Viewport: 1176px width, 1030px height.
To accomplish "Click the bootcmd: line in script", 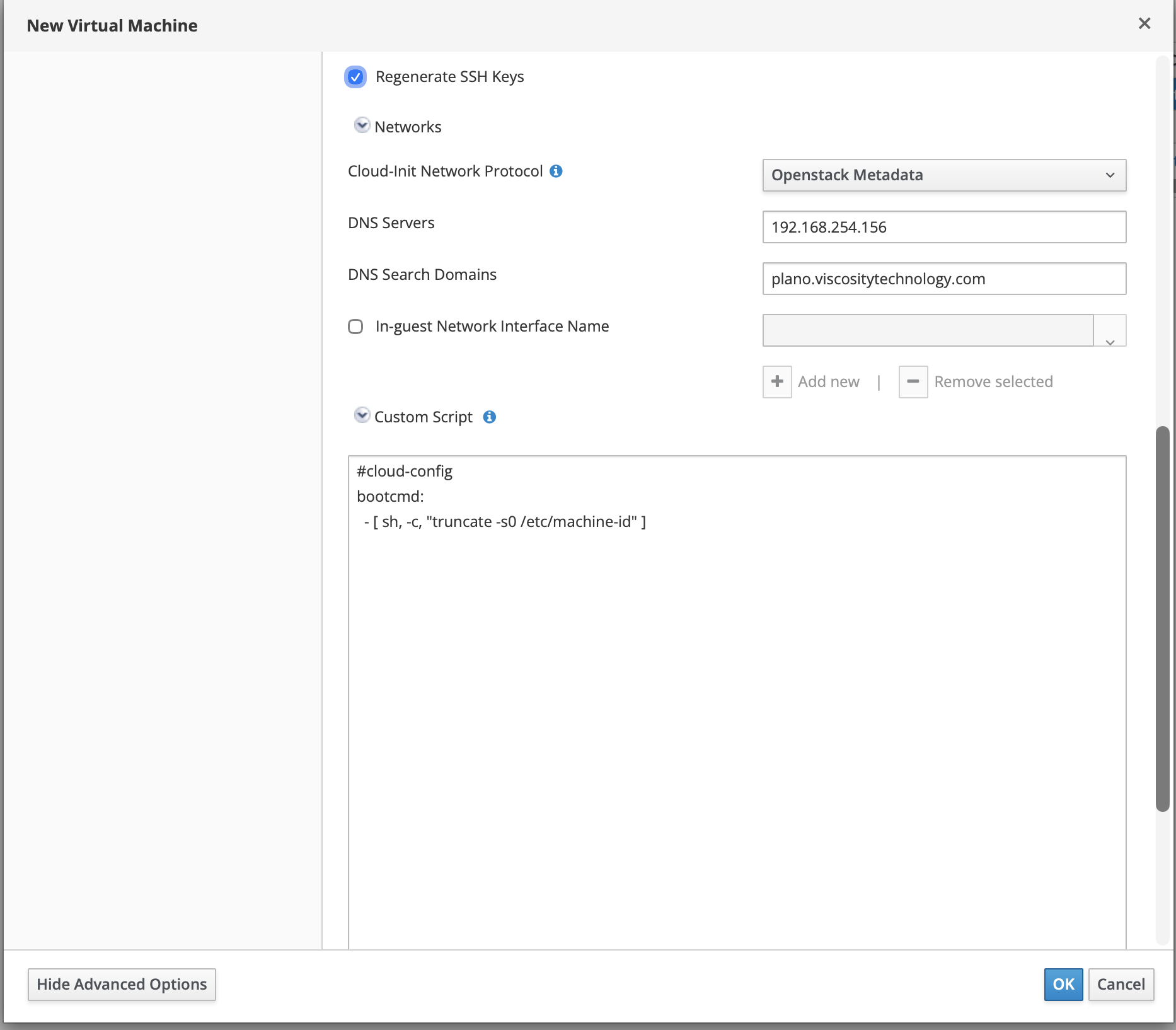I will [390, 497].
